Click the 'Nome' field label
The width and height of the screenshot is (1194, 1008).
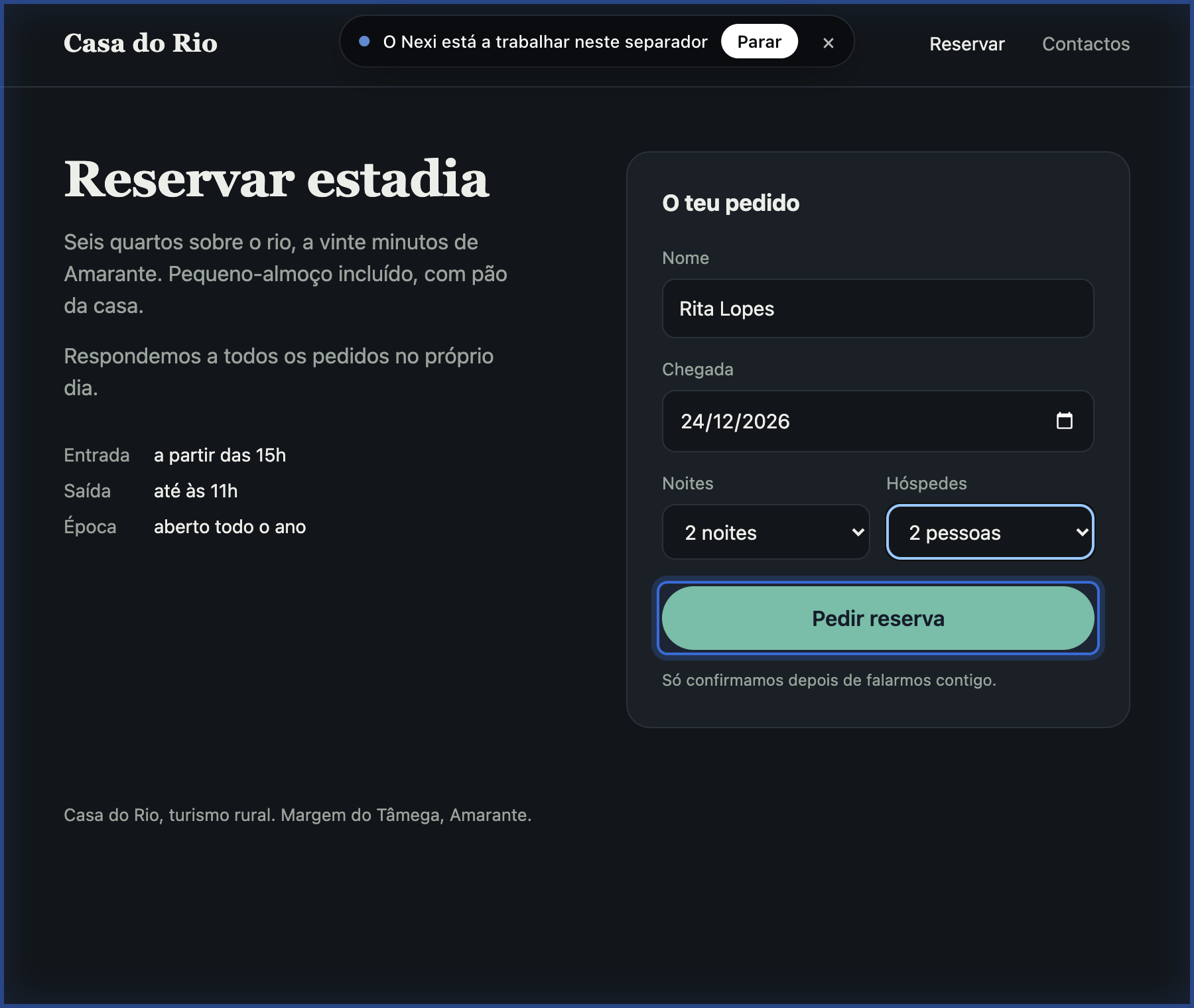click(x=685, y=258)
